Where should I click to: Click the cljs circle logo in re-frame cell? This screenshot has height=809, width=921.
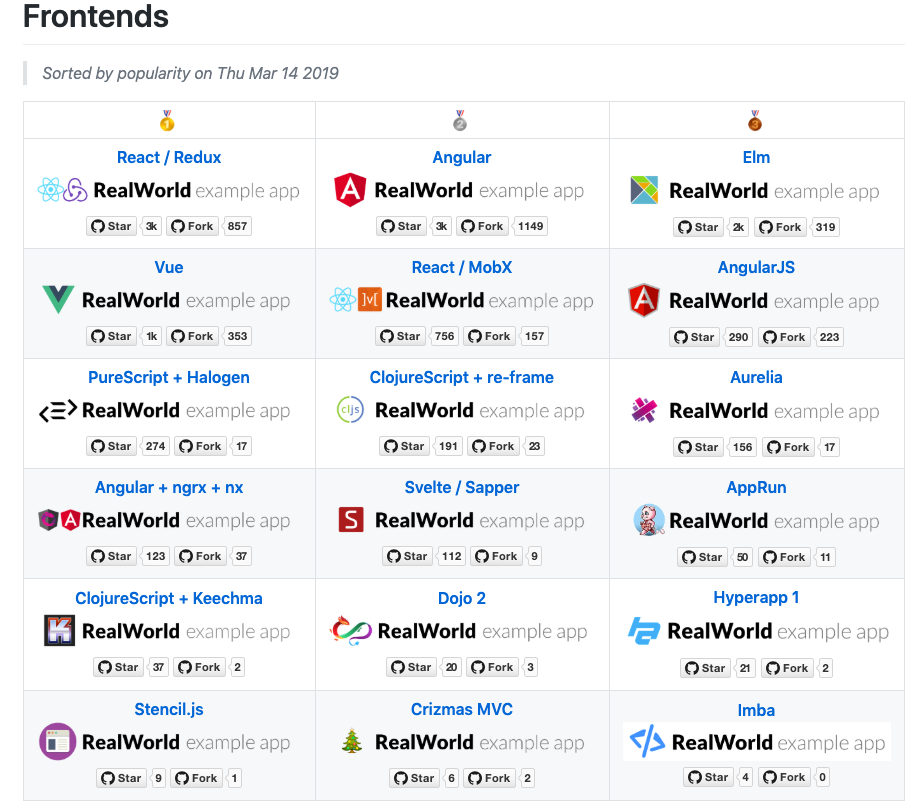[350, 409]
